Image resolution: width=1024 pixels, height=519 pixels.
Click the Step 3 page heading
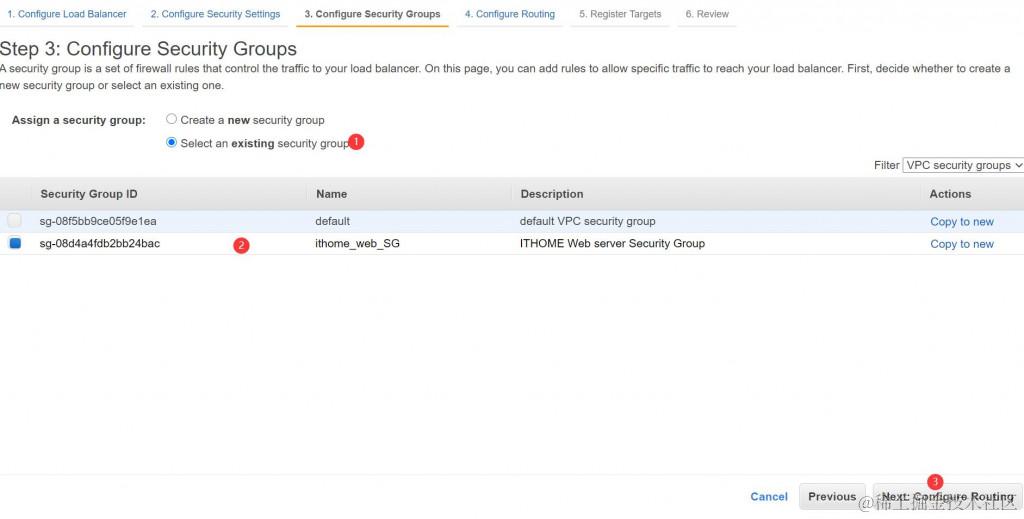tap(148, 49)
